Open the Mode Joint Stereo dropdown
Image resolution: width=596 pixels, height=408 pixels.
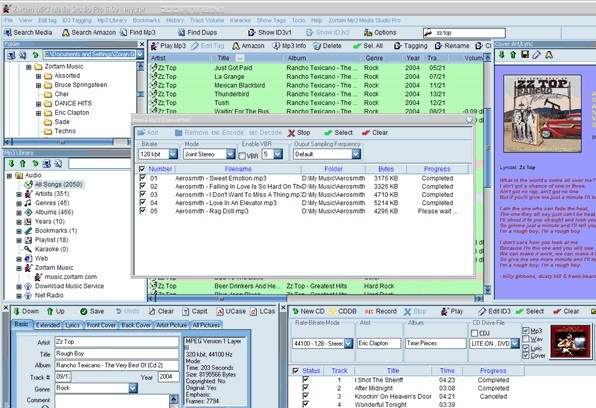[231, 154]
